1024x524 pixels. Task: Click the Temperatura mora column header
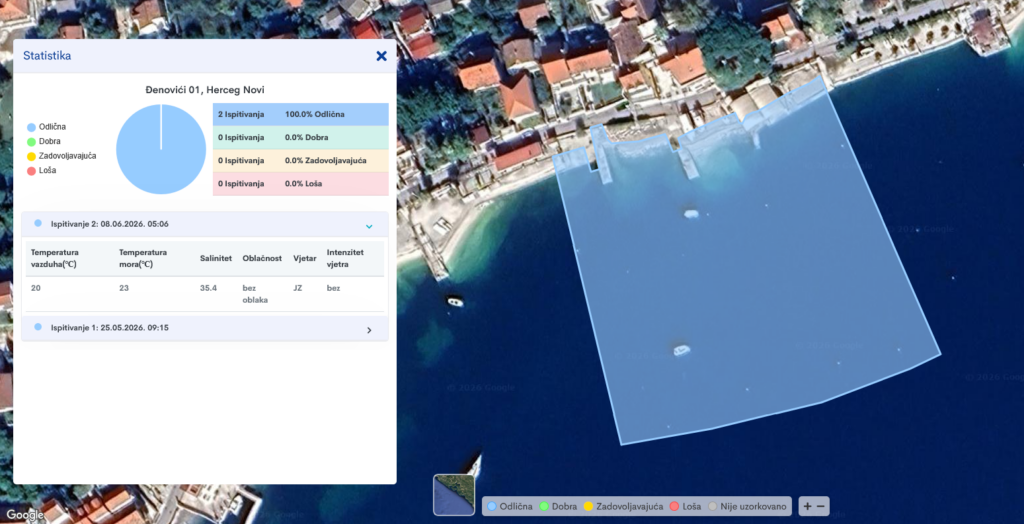pyautogui.click(x=143, y=258)
